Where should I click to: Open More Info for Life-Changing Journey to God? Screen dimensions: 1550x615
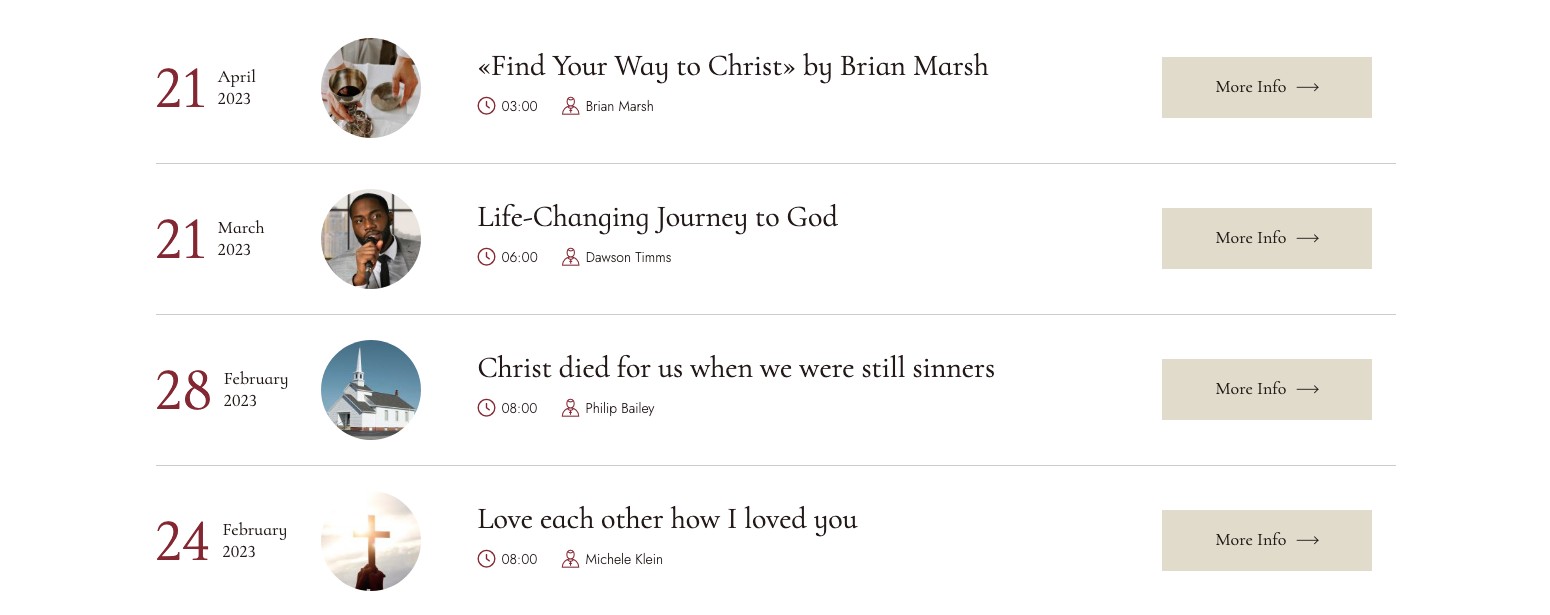[x=1266, y=238]
